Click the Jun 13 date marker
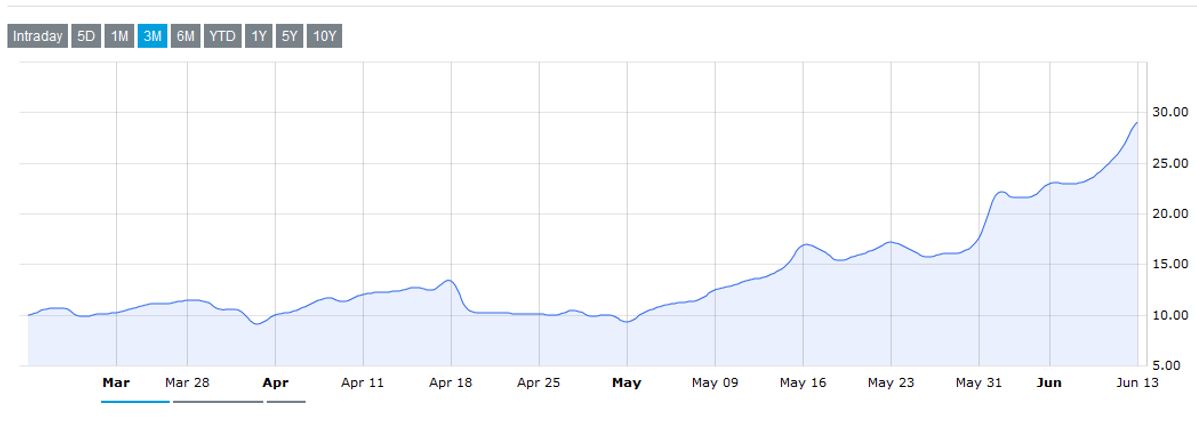Viewport: 1197px width, 422px height. (x=1139, y=382)
